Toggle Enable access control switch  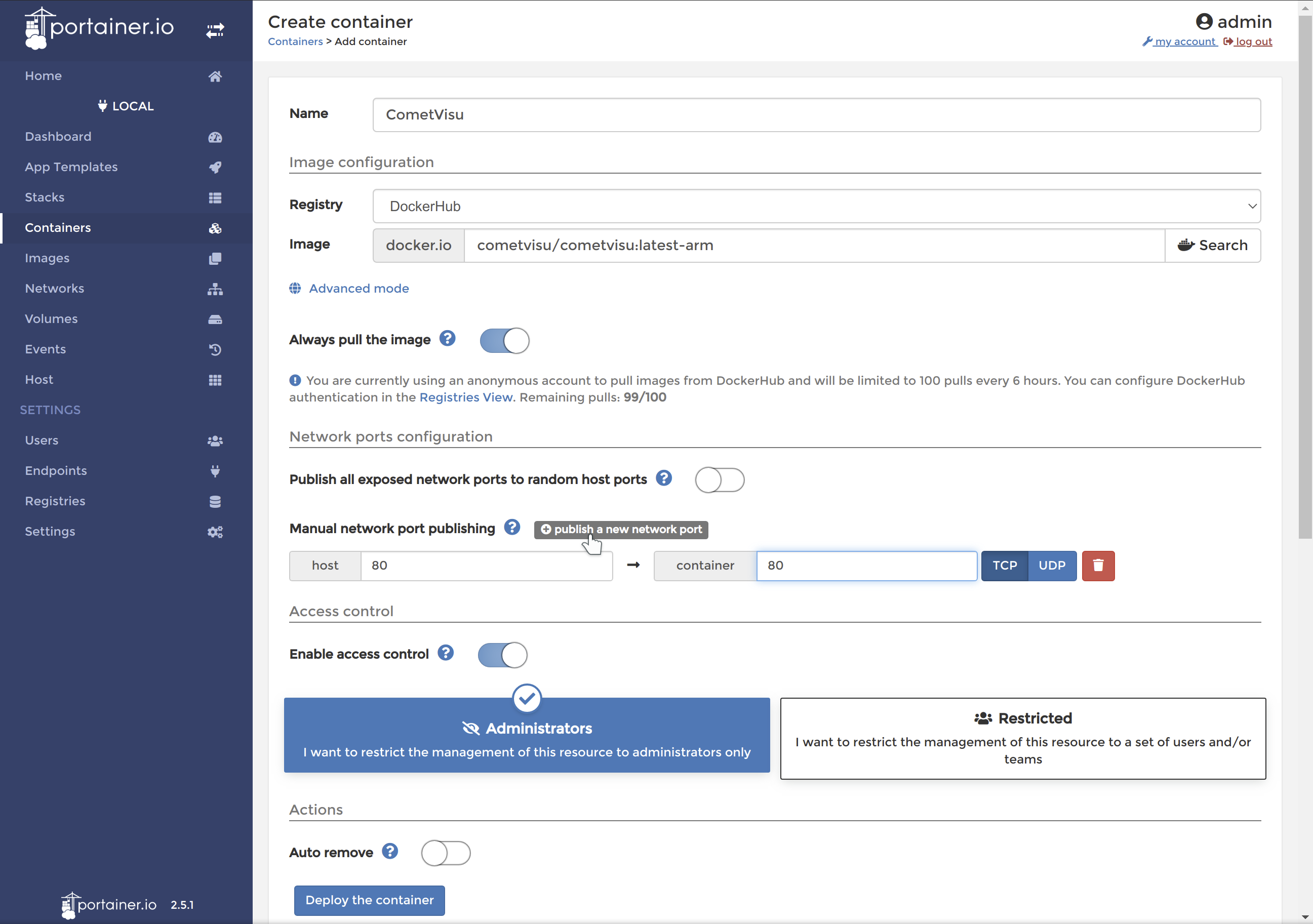point(502,655)
